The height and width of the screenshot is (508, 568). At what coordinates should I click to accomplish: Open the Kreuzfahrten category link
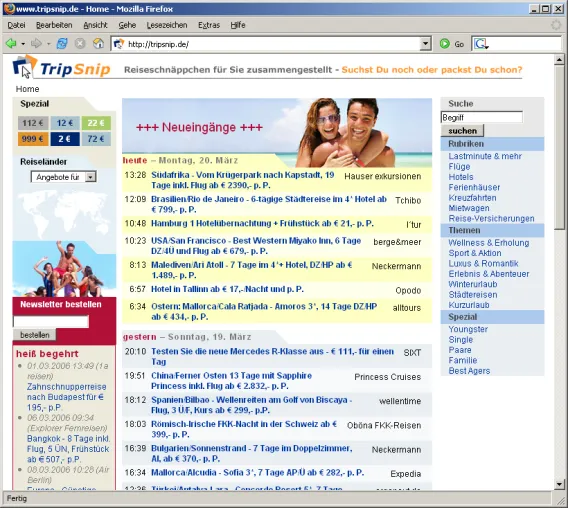pyautogui.click(x=472, y=198)
